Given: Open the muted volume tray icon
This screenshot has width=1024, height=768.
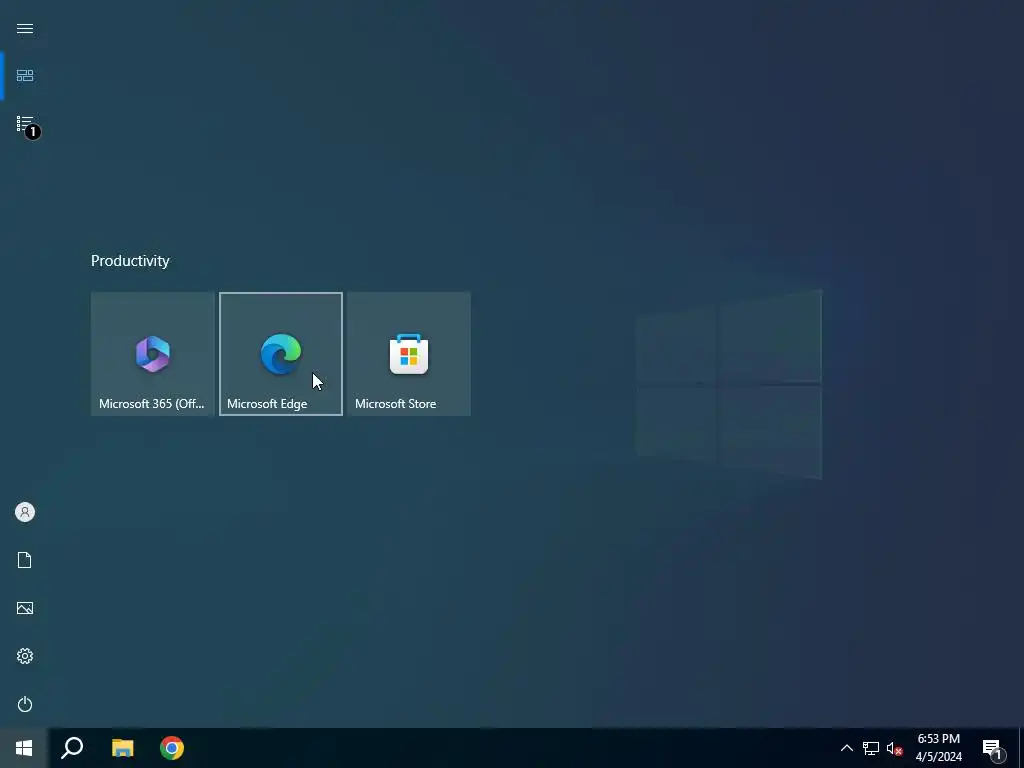Looking at the screenshot, I should (894, 748).
